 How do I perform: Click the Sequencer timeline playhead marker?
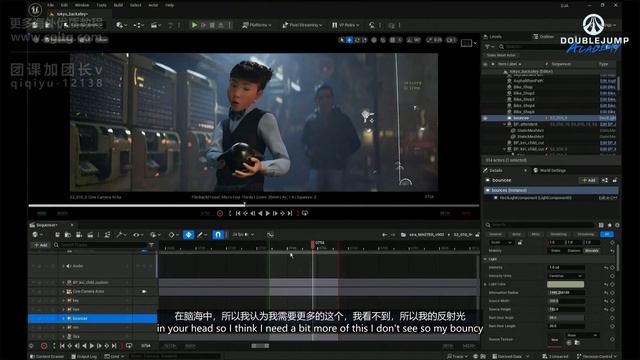tap(313, 244)
